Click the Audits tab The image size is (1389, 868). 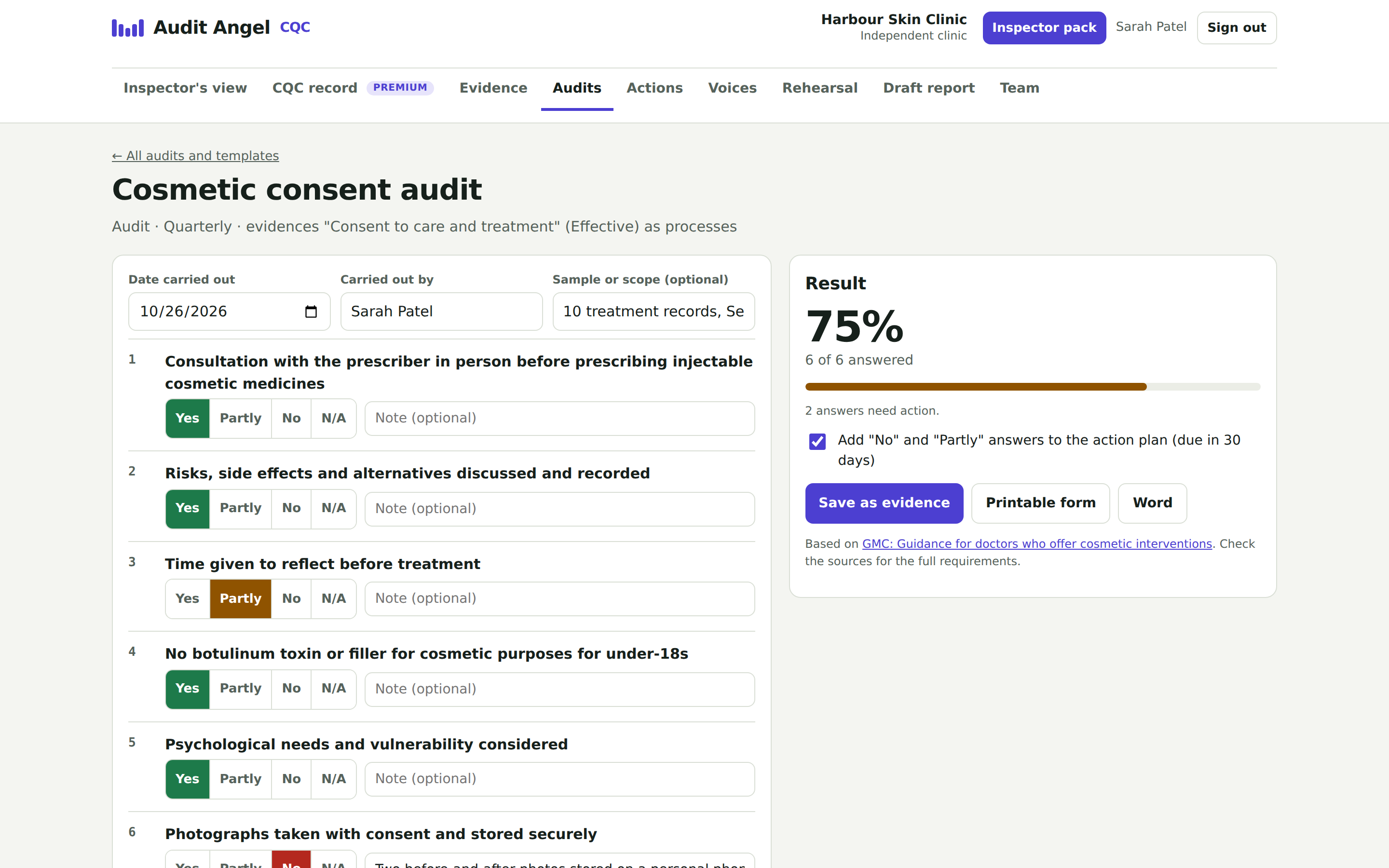[x=577, y=88]
